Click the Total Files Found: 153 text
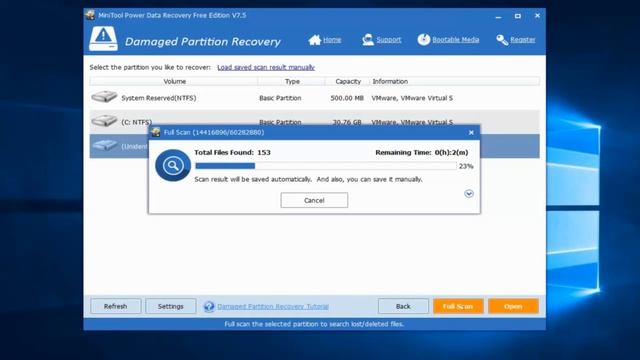Screen dimensions: 640x360 (232, 152)
